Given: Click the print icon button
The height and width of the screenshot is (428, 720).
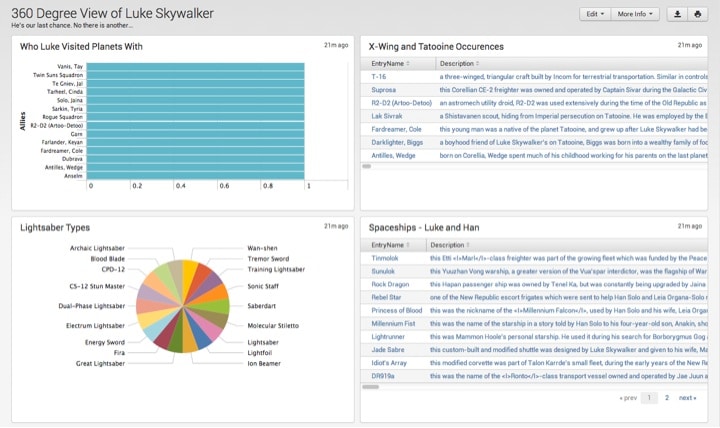Looking at the screenshot, I should 698,14.
